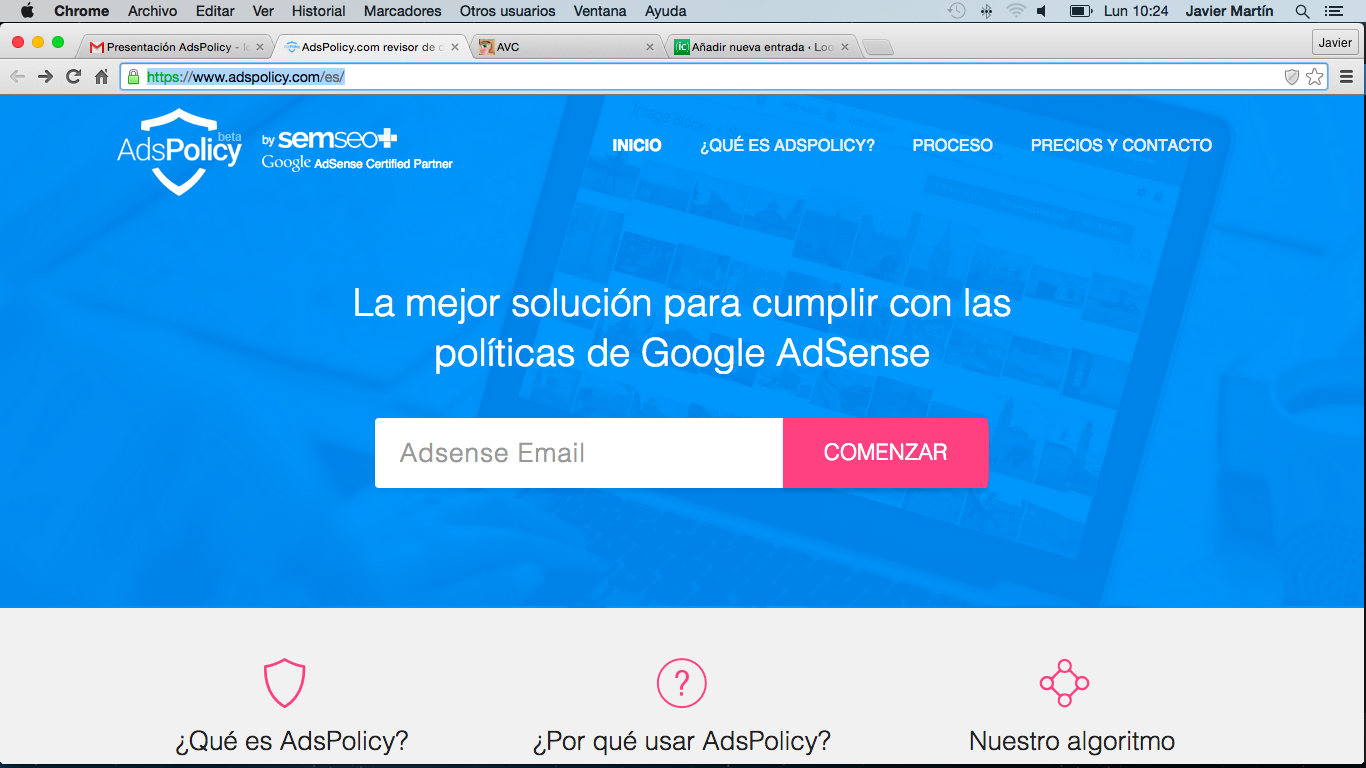Switch to the AdsPolicy.com revisor tab
1366x768 pixels.
click(x=372, y=47)
